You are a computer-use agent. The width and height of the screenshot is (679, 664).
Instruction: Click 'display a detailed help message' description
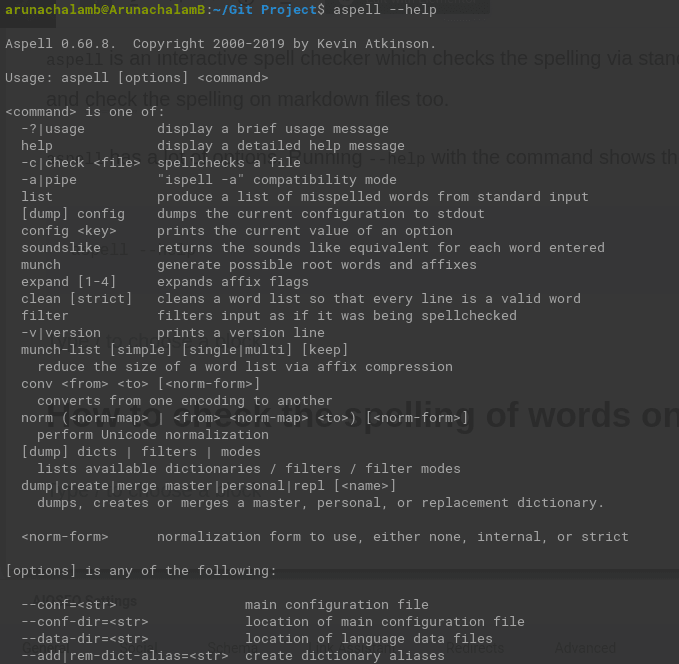click(281, 146)
